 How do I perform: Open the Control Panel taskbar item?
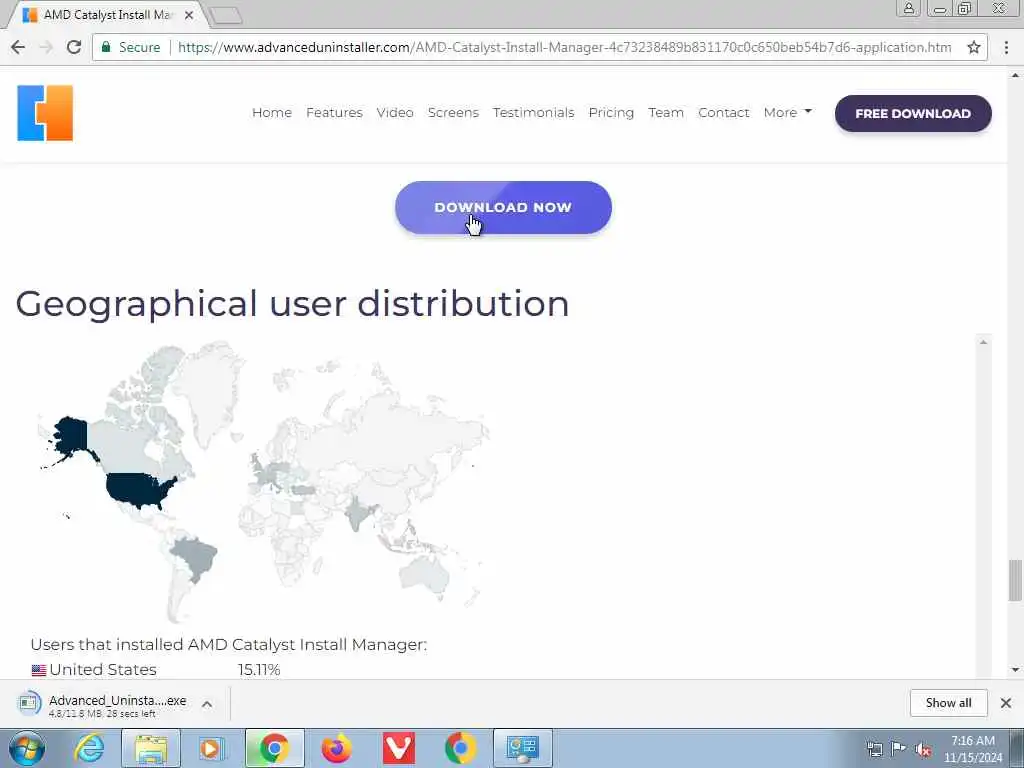[x=522, y=748]
